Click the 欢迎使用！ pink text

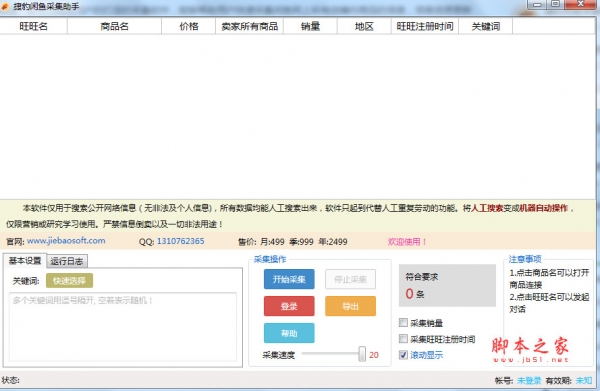407,242
